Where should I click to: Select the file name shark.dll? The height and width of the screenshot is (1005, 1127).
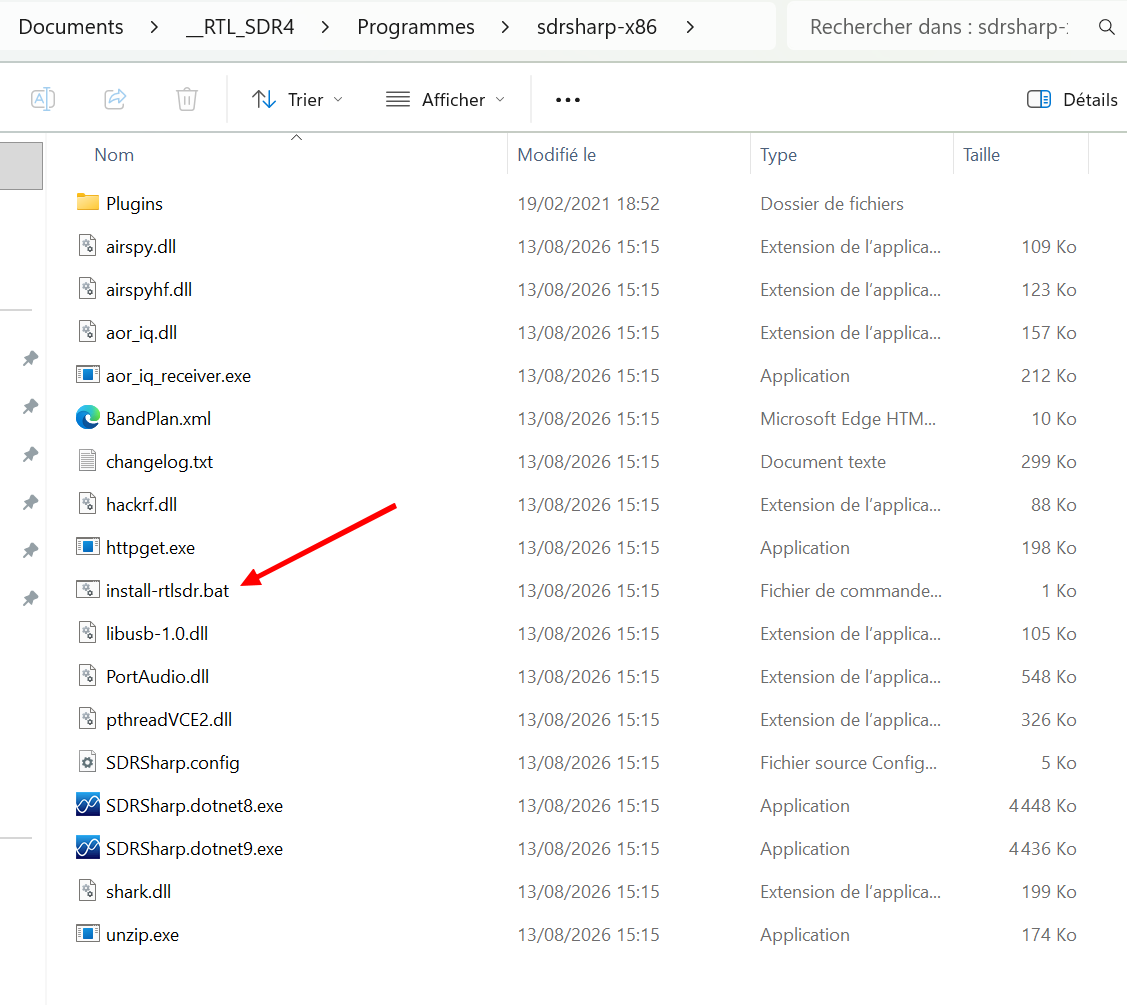coord(139,891)
